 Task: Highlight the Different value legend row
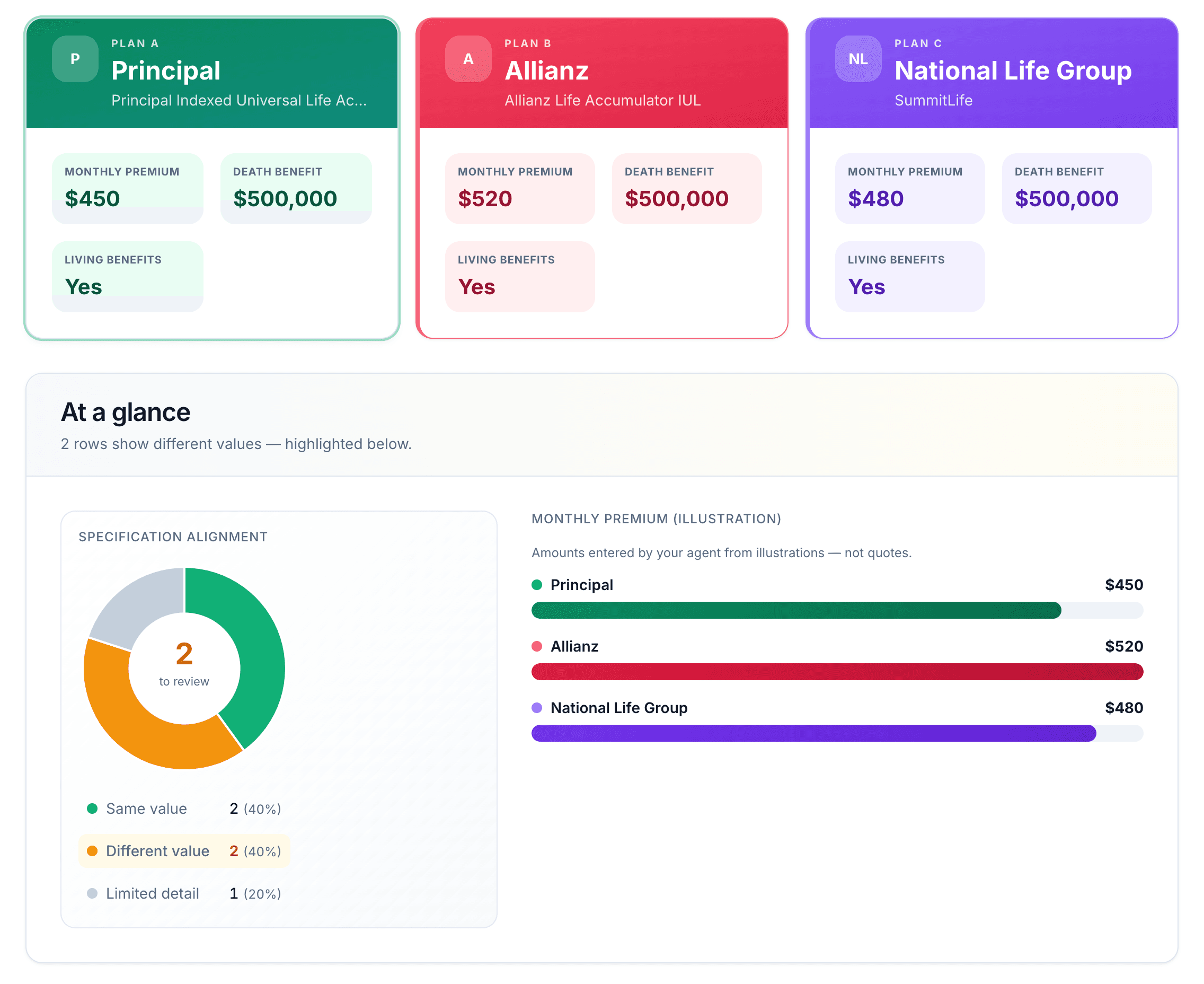(184, 851)
